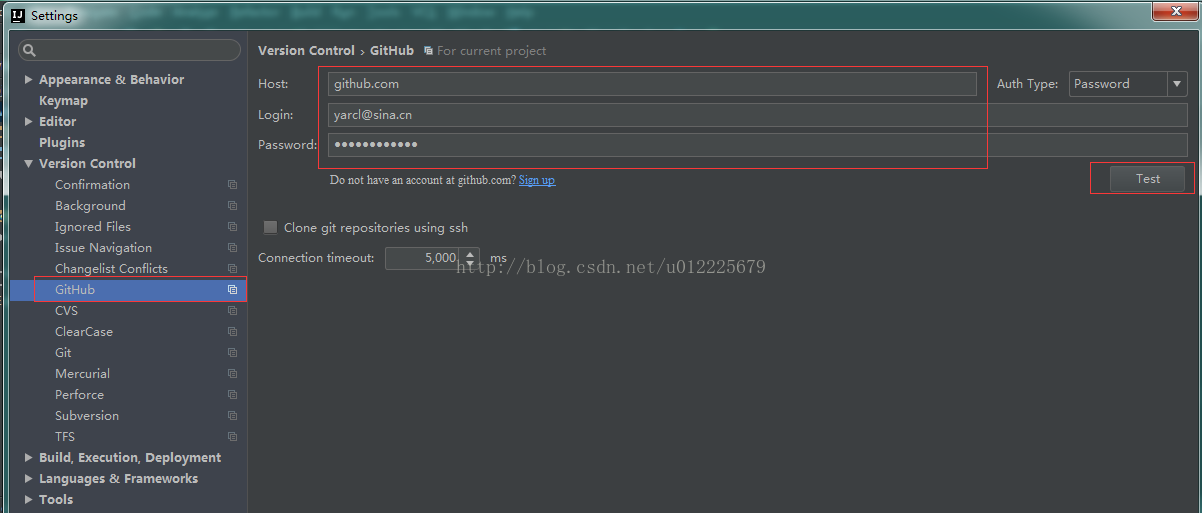Click the project-level icon beside ClearCase

232,332
